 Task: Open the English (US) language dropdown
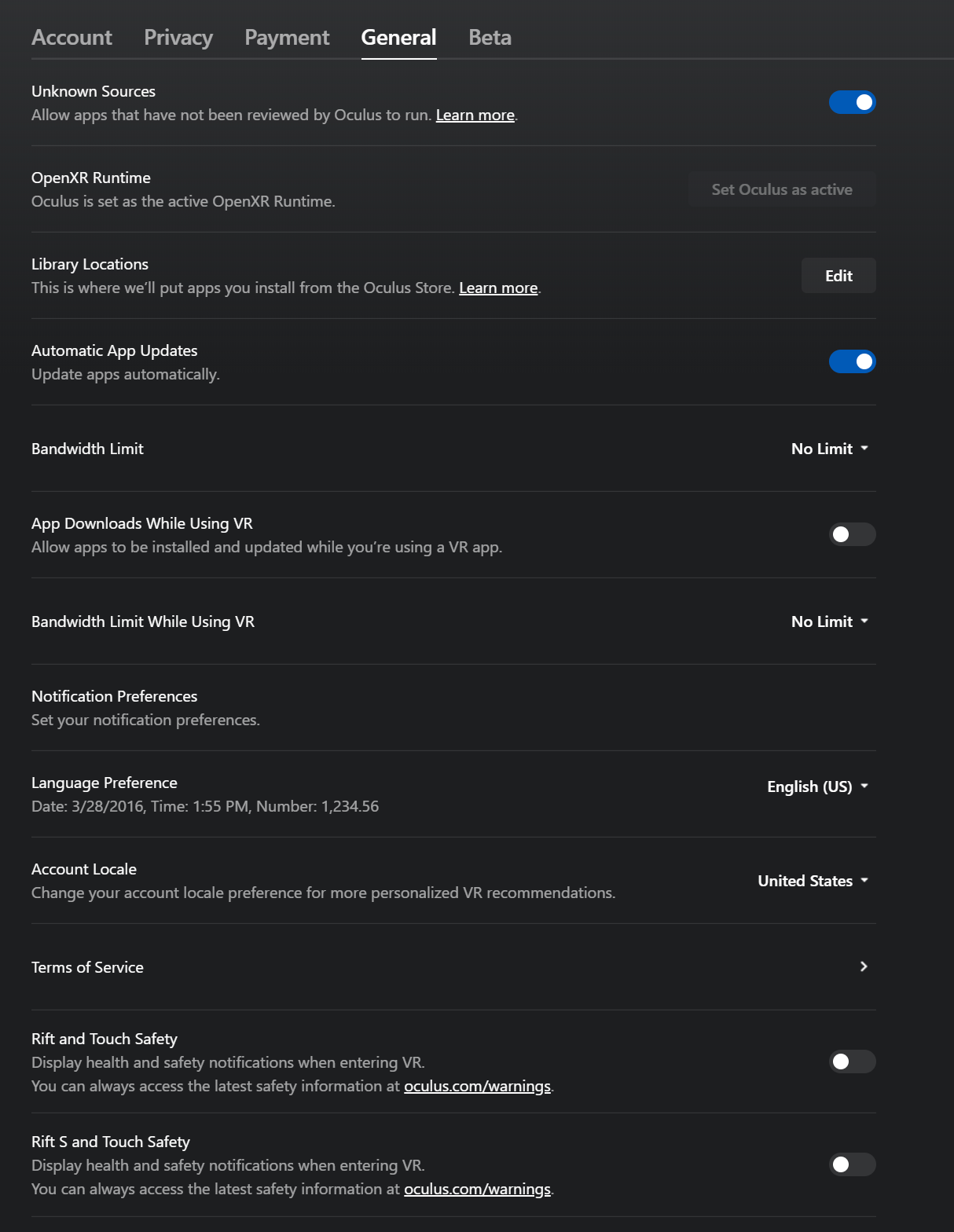818,786
